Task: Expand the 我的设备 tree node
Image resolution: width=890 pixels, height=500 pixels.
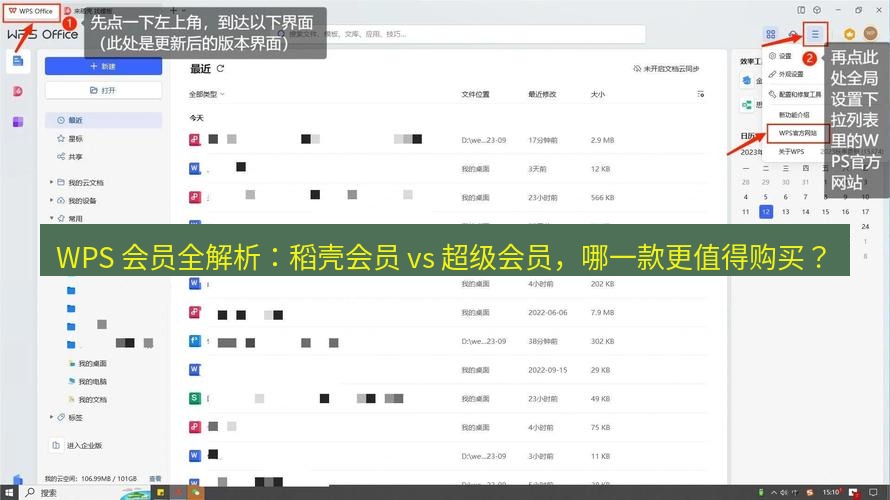Action: (51, 200)
